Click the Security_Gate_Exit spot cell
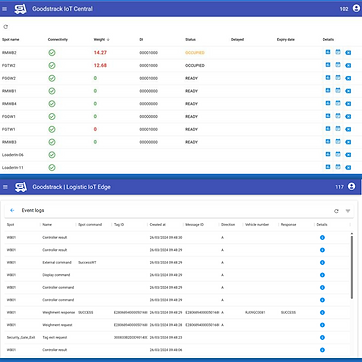362x362 pixels. click(21, 338)
